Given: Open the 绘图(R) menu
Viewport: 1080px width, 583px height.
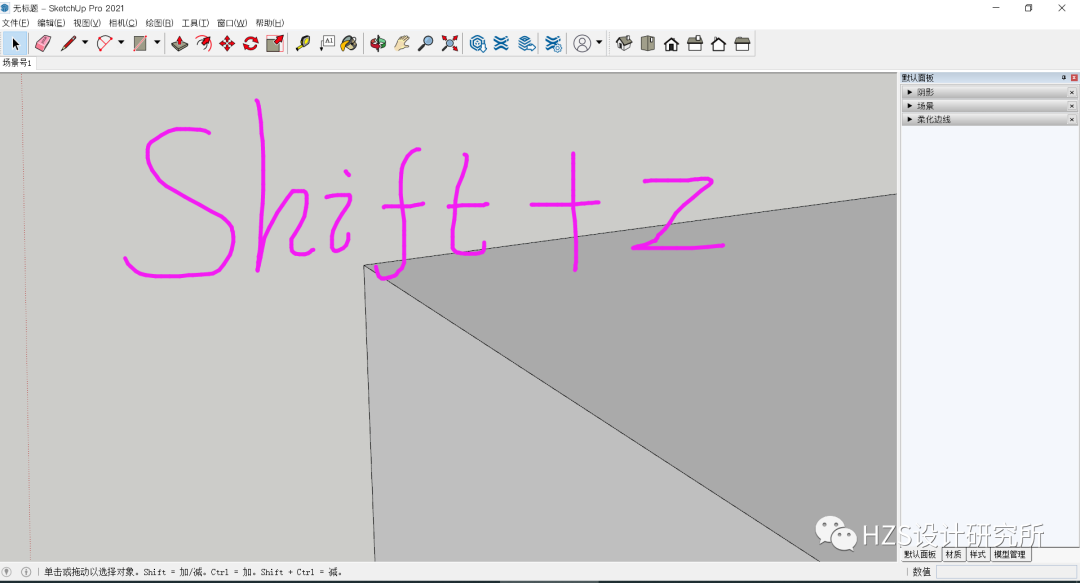Looking at the screenshot, I should (159, 23).
